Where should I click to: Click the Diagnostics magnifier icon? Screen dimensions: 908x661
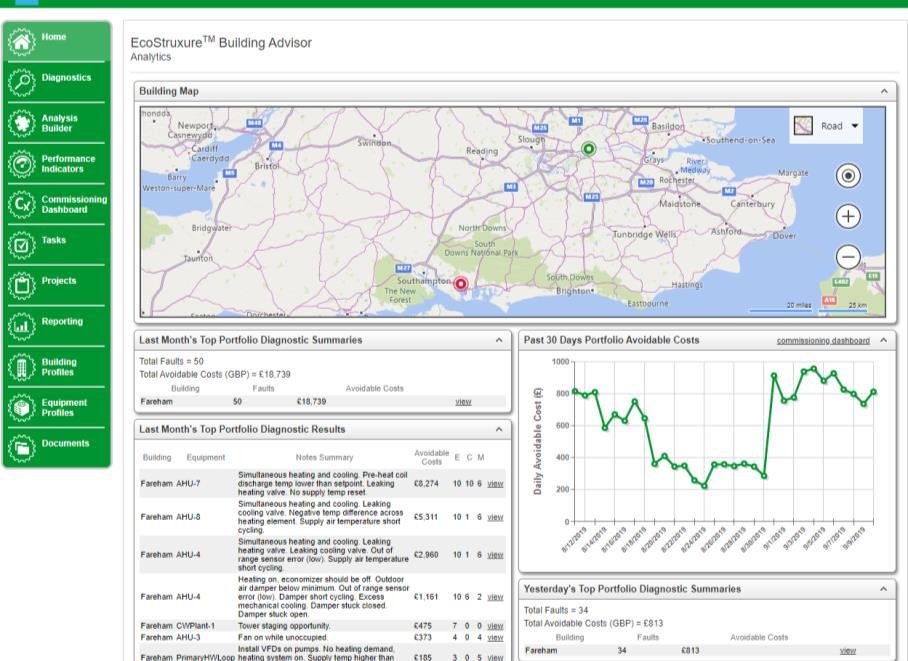pyautogui.click(x=21, y=82)
